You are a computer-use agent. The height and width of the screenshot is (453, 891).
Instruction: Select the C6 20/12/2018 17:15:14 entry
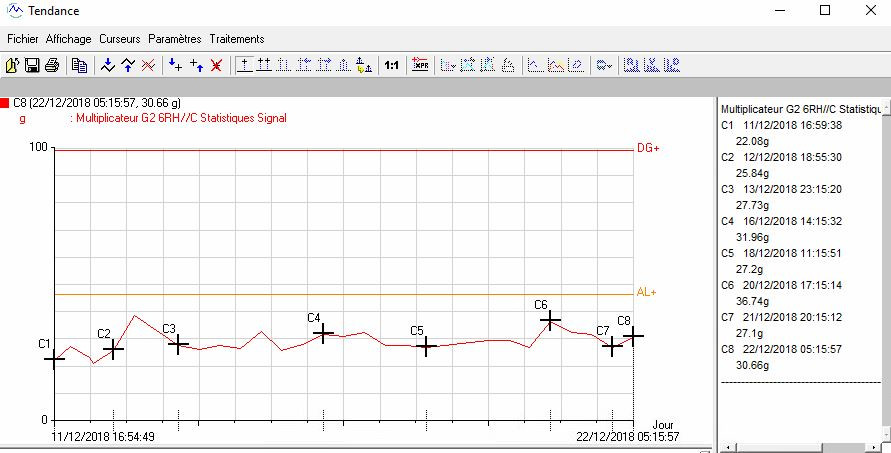coord(781,285)
